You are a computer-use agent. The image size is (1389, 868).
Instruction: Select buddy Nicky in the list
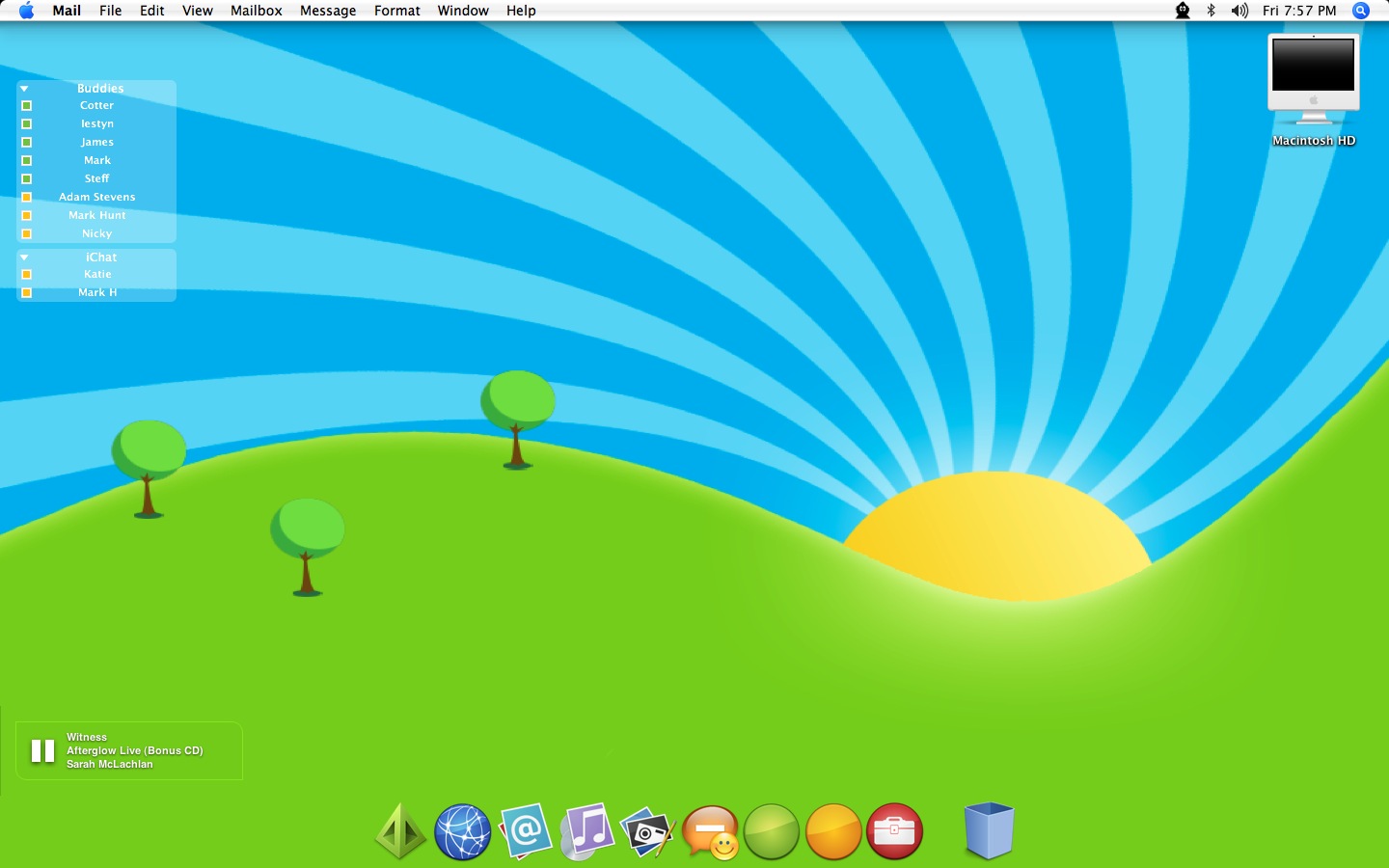tap(96, 233)
